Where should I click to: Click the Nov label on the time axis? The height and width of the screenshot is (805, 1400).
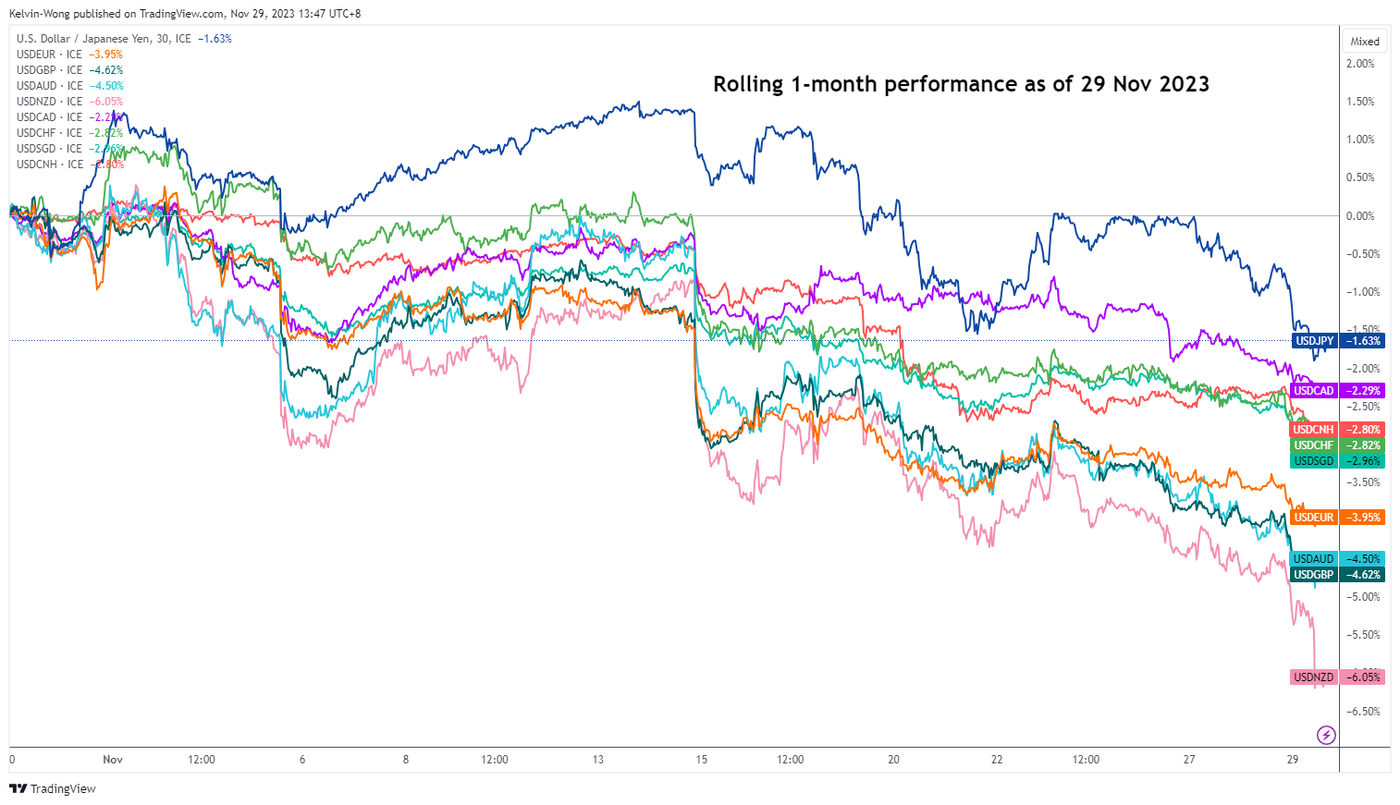pos(111,760)
